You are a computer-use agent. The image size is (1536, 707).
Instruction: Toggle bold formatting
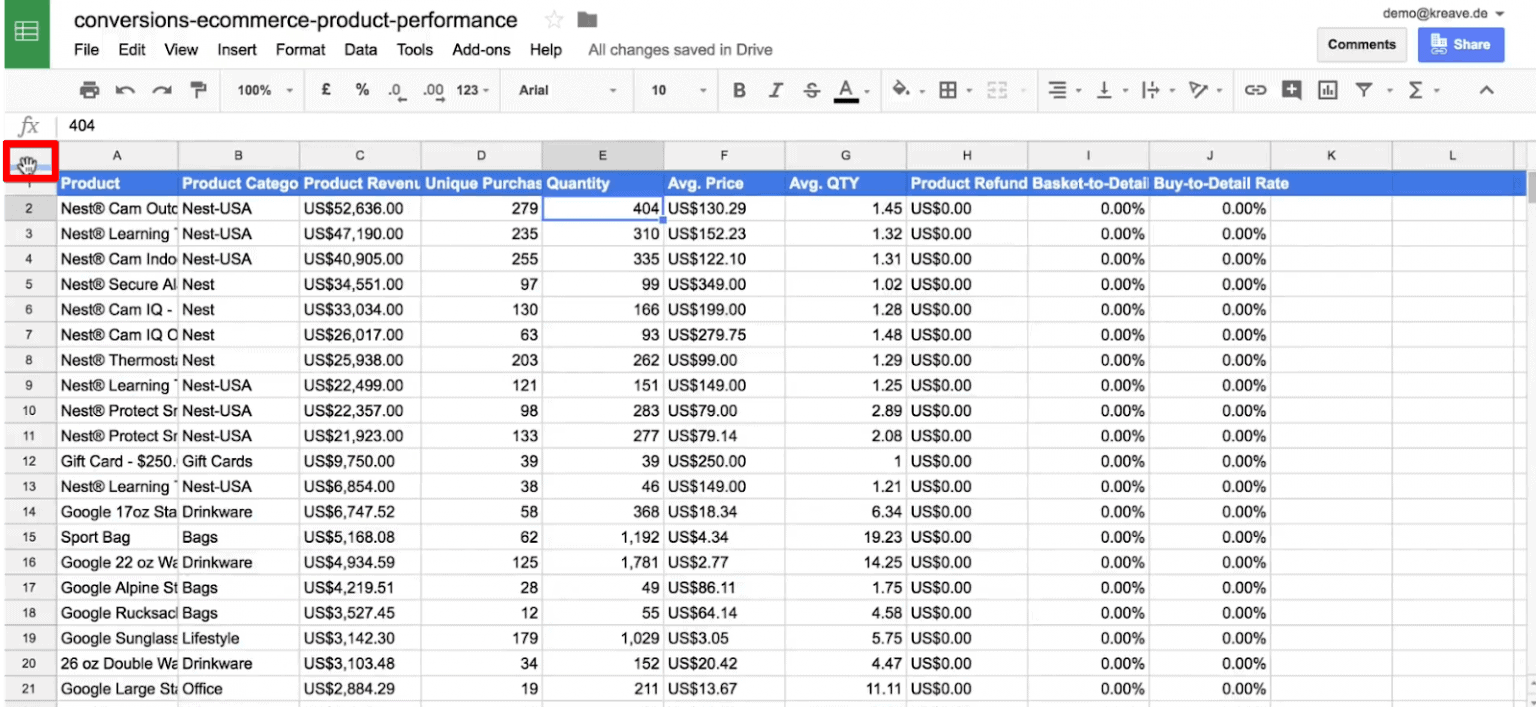click(738, 90)
